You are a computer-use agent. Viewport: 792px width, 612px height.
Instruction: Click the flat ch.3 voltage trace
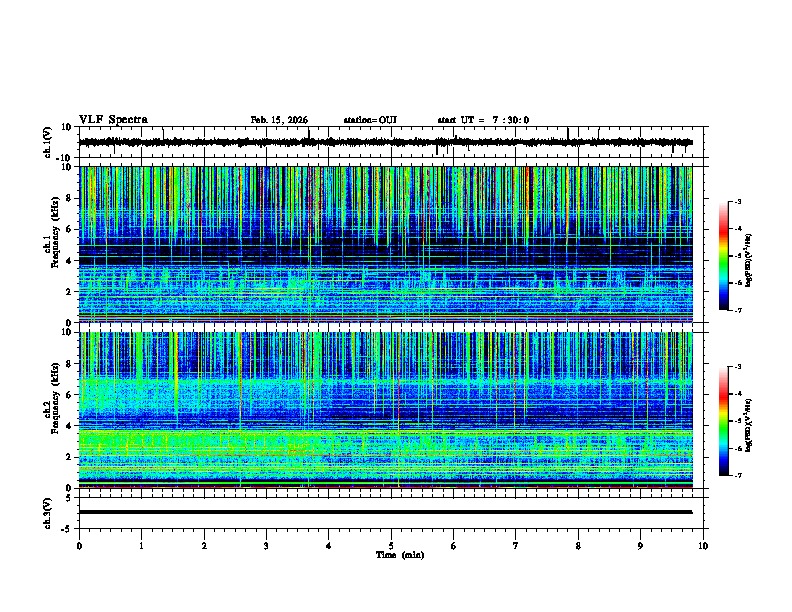coord(385,512)
